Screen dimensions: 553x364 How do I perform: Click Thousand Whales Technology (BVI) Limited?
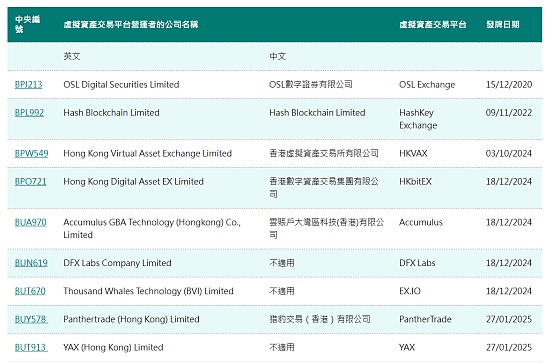click(148, 291)
